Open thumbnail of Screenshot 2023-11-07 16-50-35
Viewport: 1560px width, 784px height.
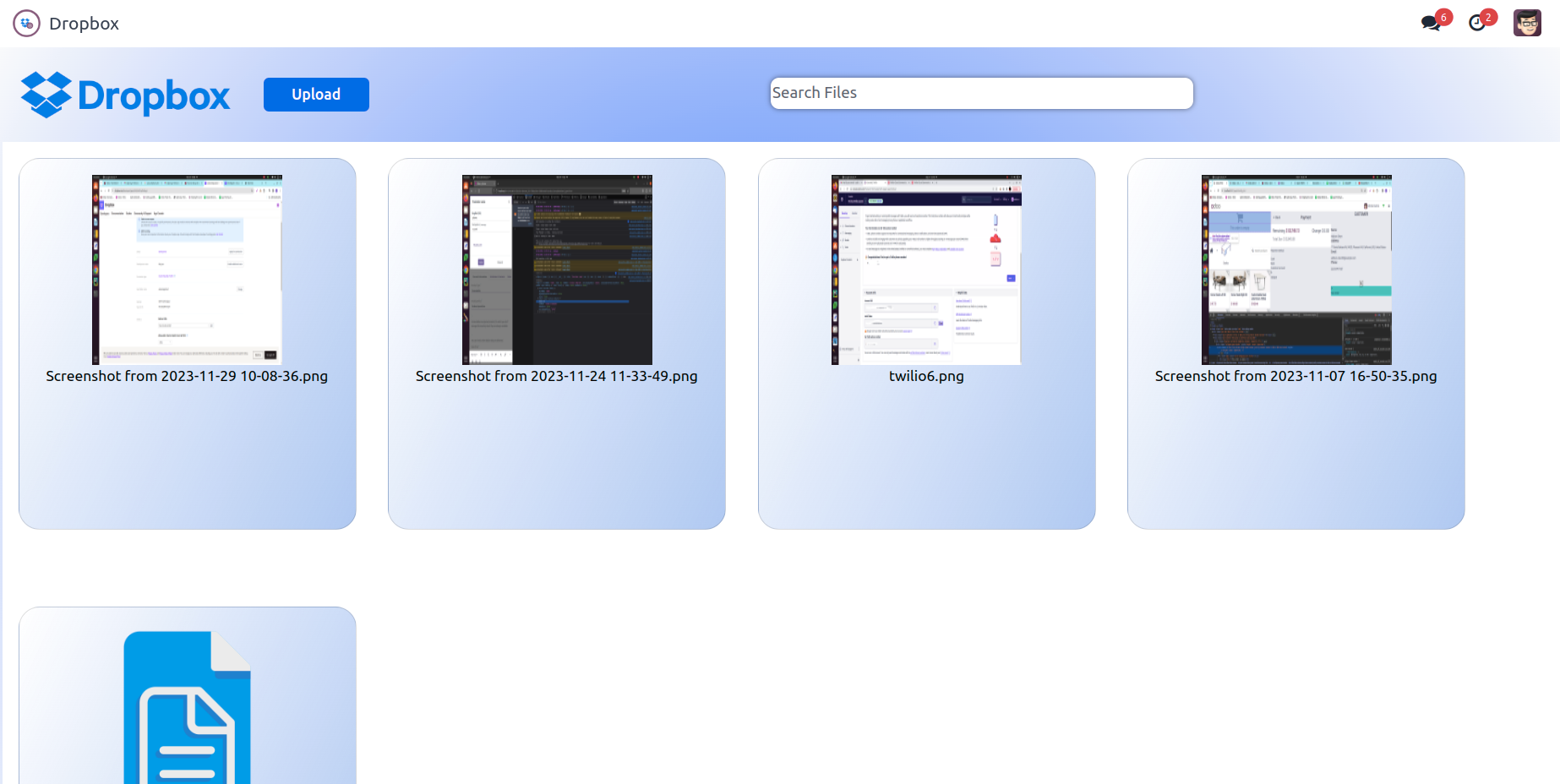pos(1296,269)
